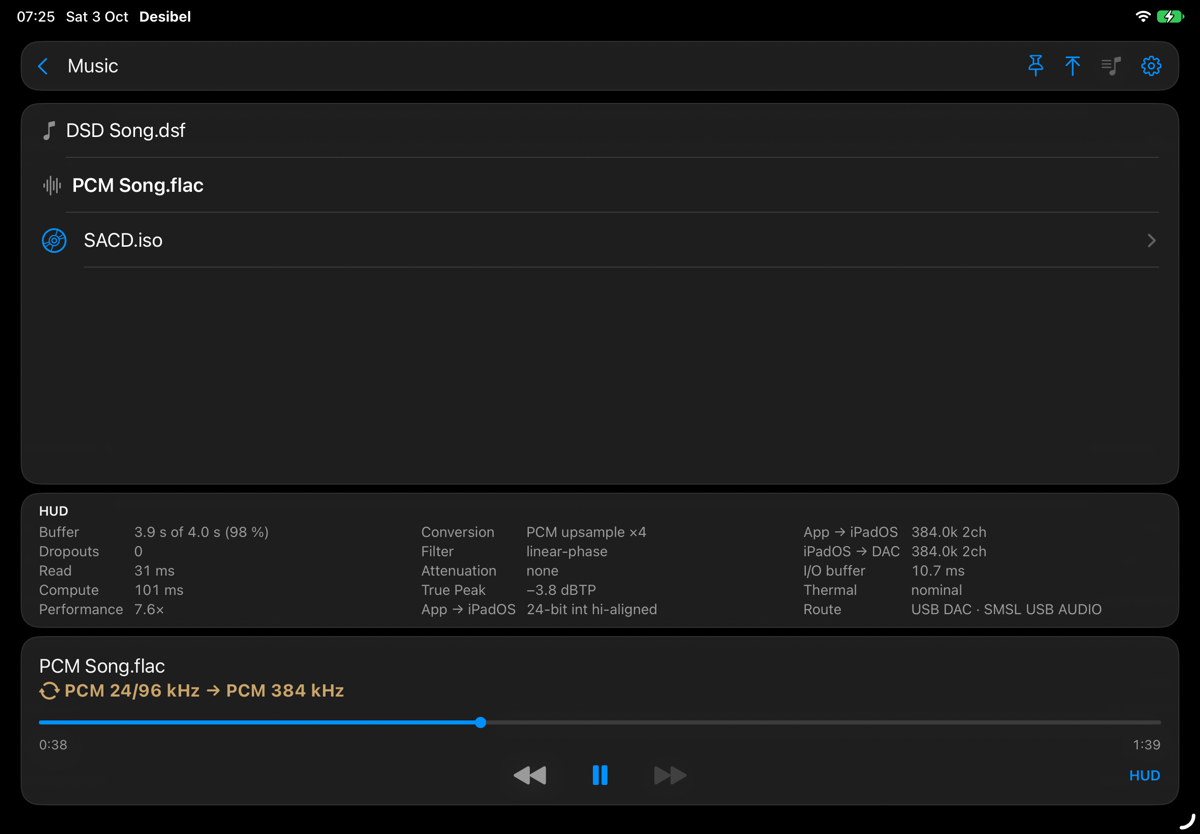Tap I/O buffer value 10.7 ms

938,571
